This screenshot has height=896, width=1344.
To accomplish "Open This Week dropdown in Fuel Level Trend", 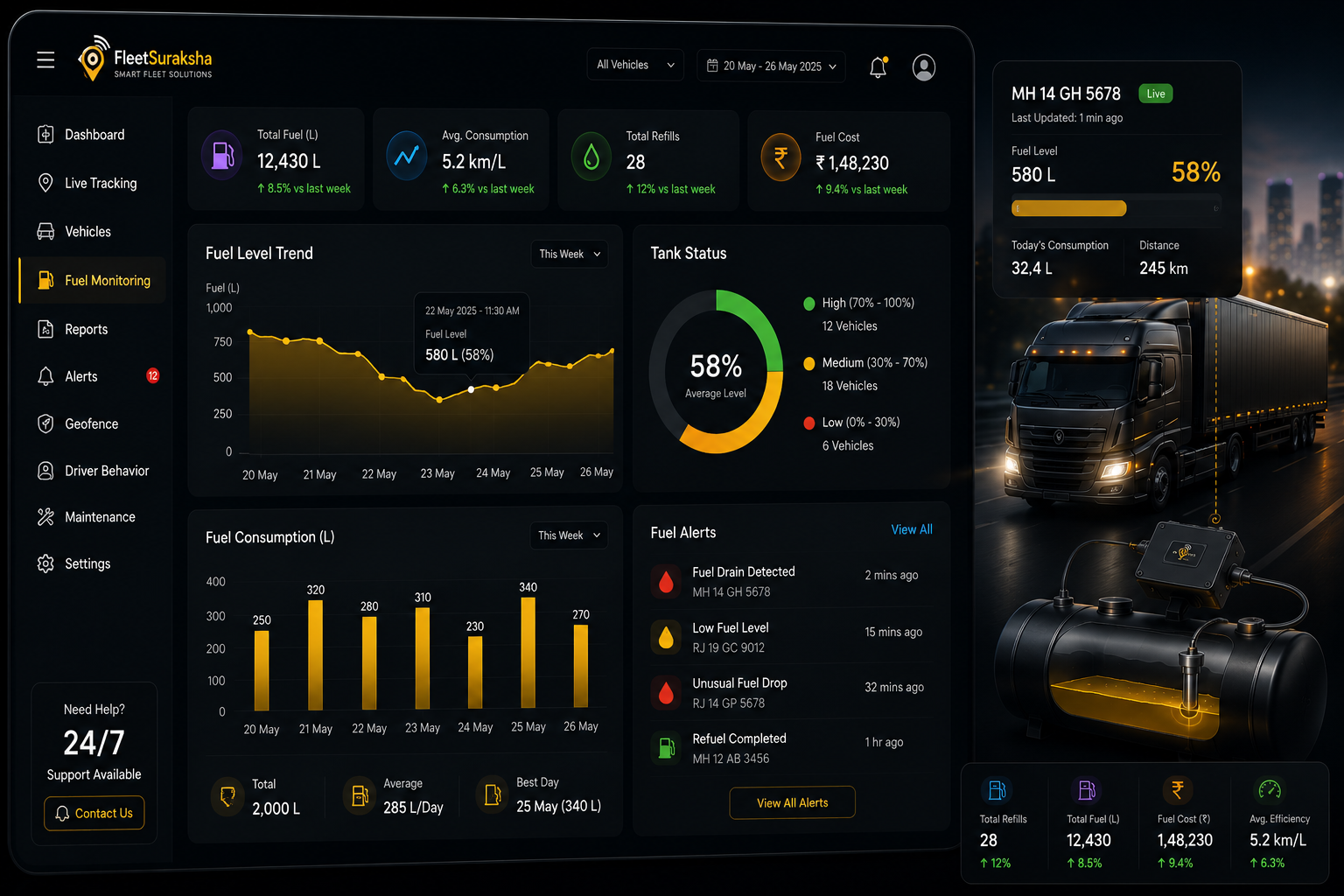I will pos(570,254).
